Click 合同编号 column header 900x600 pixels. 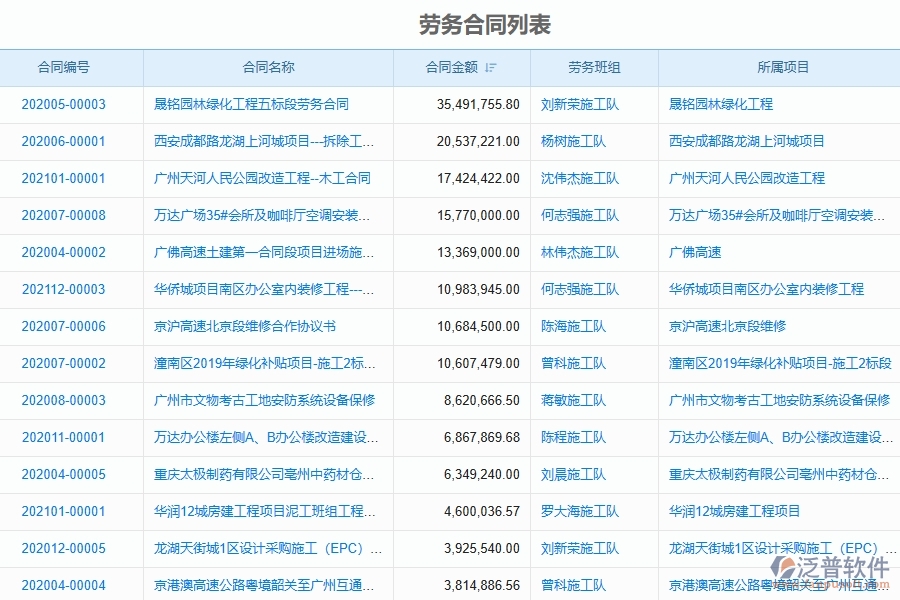pyautogui.click(x=70, y=67)
